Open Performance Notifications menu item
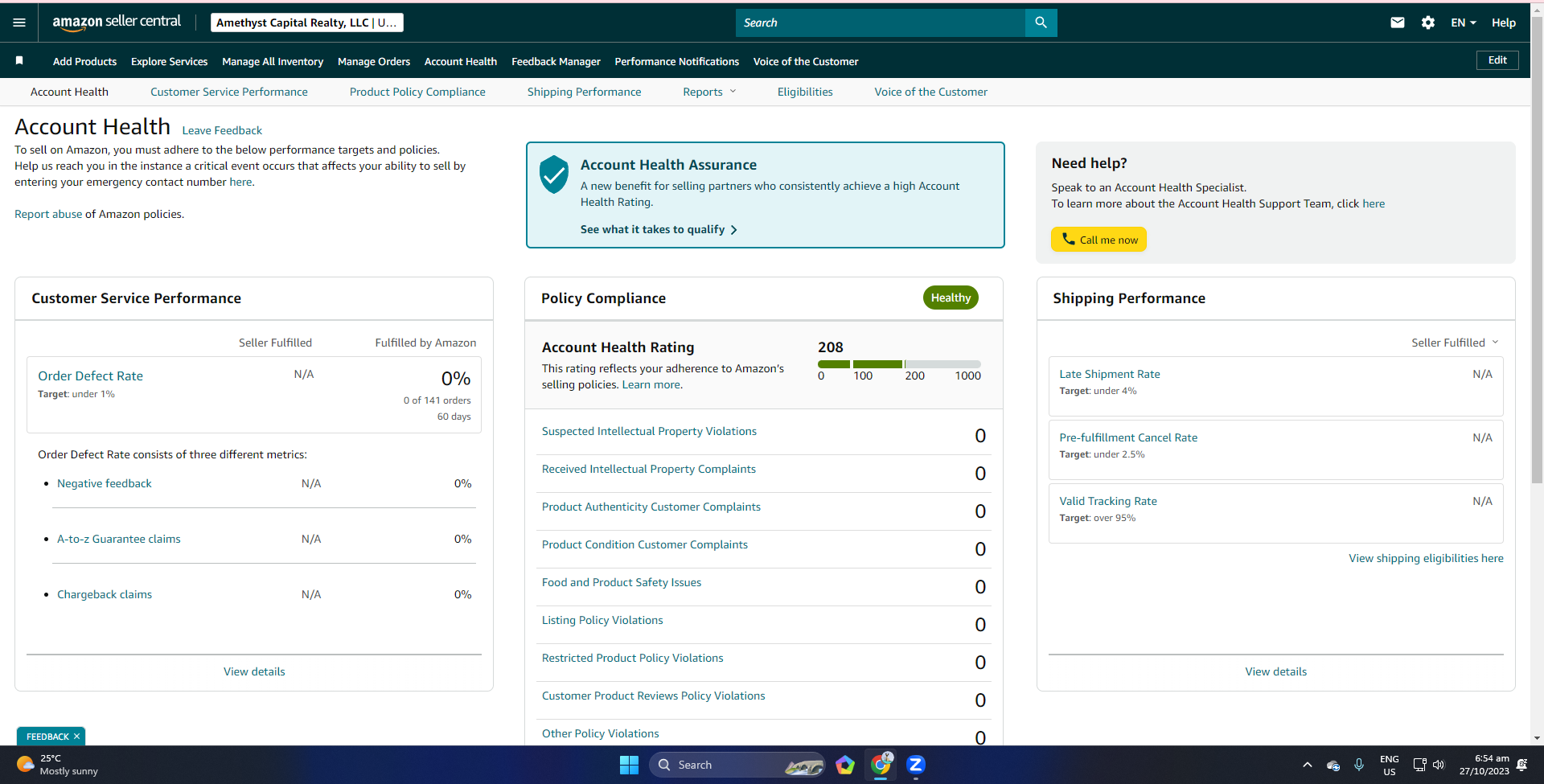 (x=677, y=61)
